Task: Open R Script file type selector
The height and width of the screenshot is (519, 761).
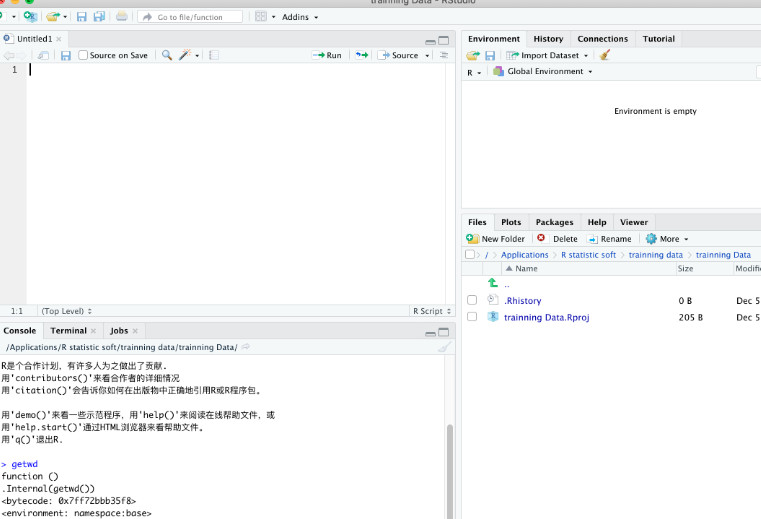Action: (x=431, y=311)
